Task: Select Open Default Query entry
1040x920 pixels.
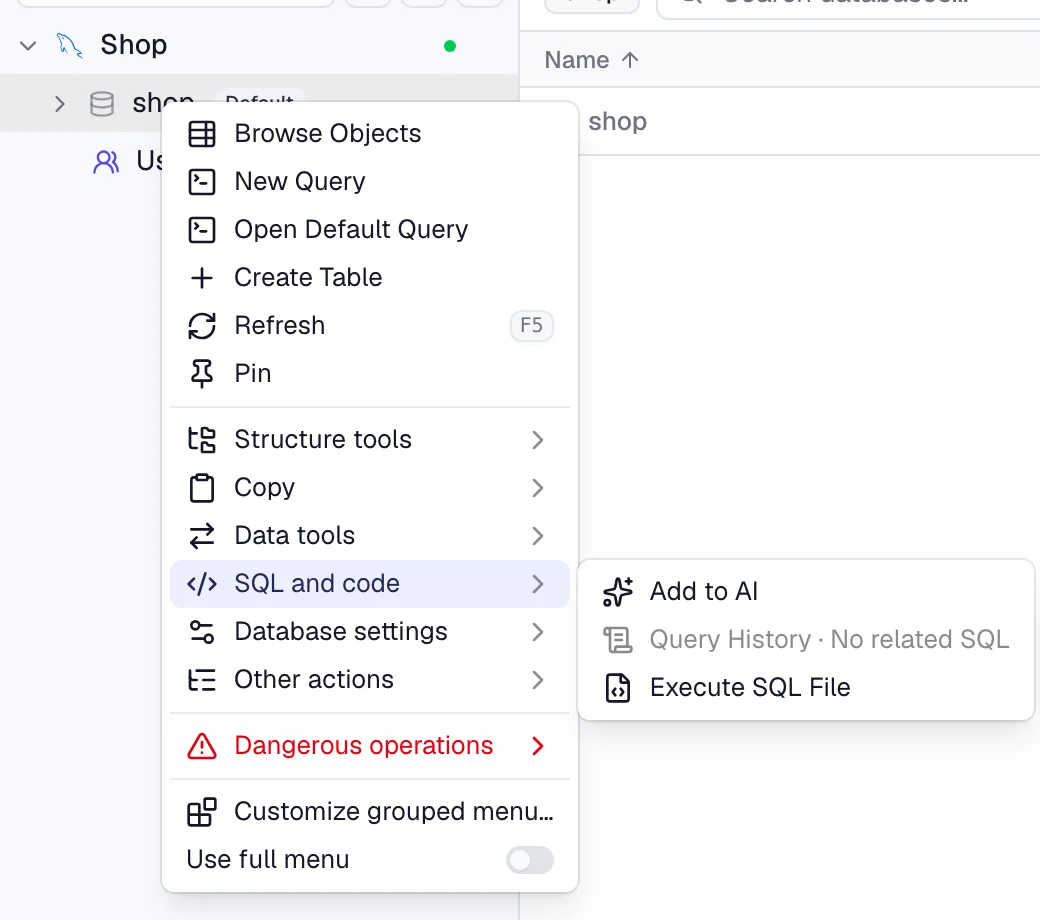Action: click(x=370, y=230)
